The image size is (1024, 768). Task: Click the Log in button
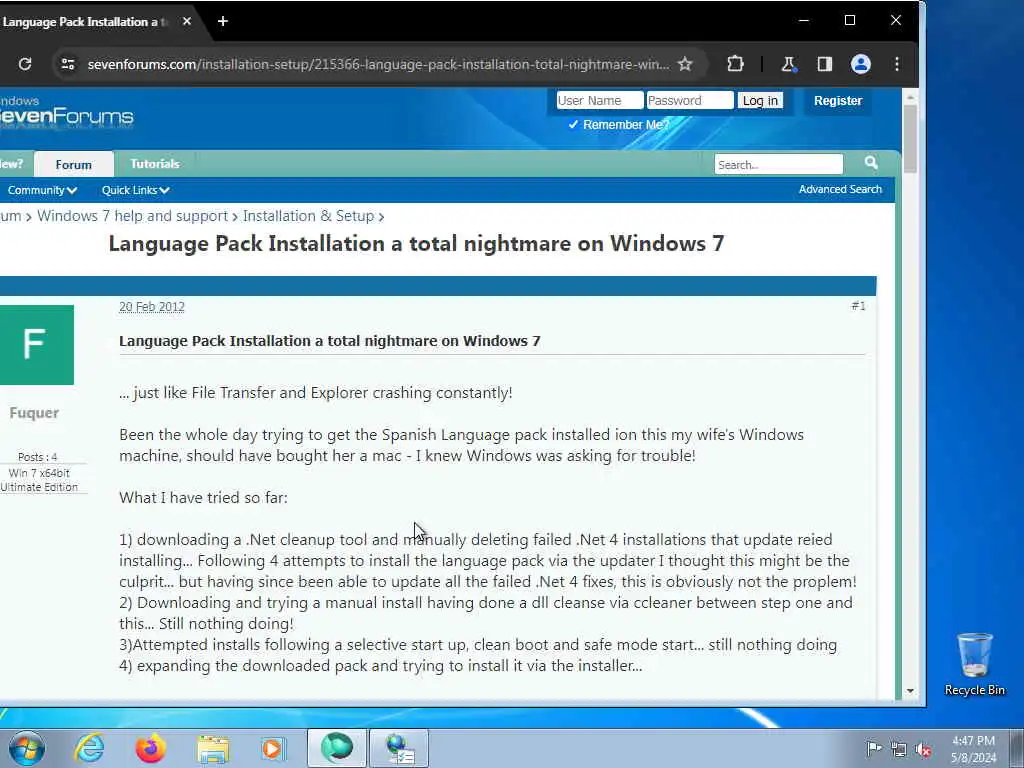[760, 101]
